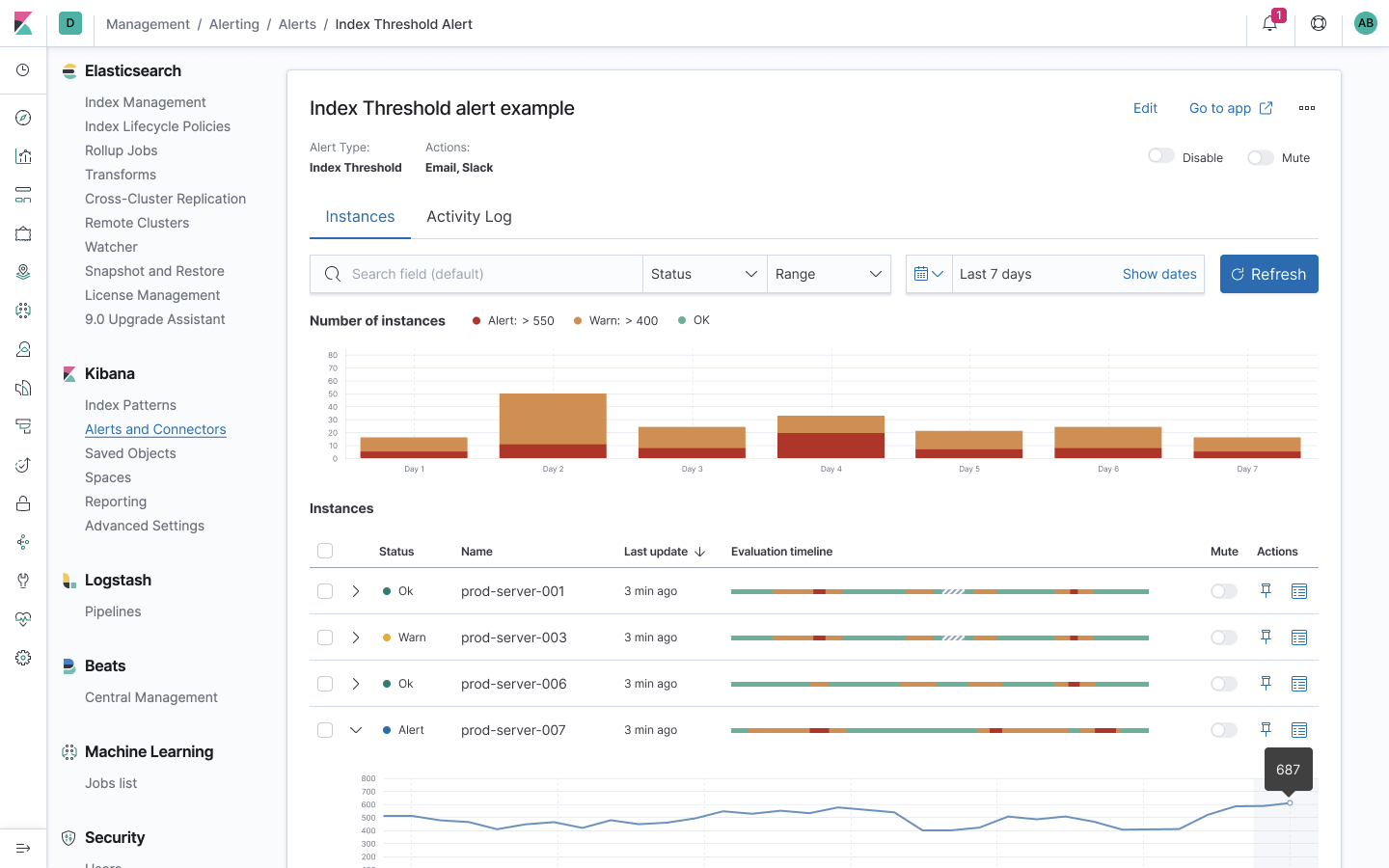Click Go to app link
This screenshot has height=868, width=1389.
click(1231, 108)
